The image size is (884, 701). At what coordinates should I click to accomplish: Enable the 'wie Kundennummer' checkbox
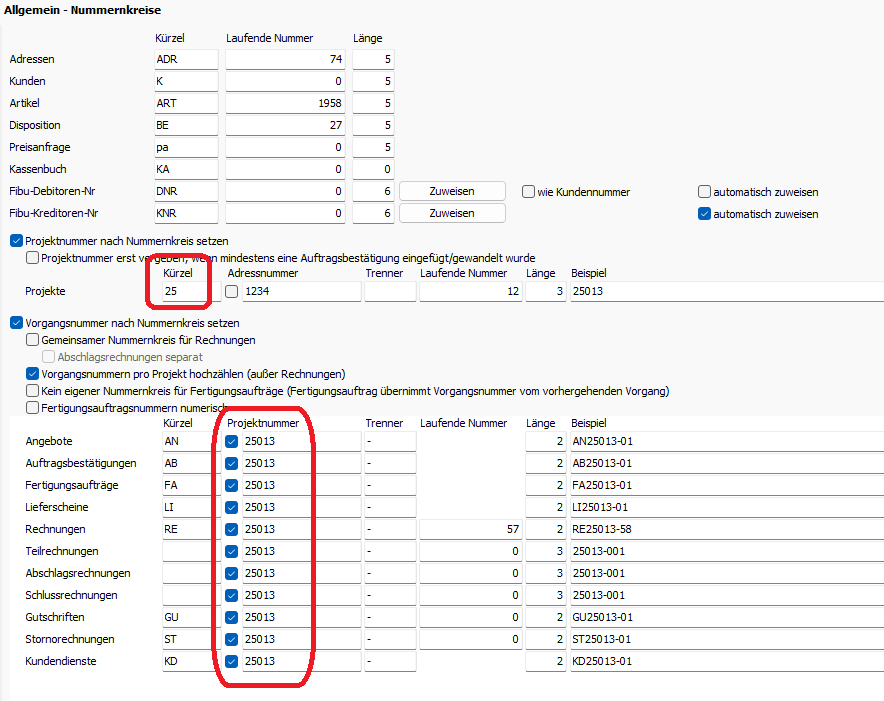(529, 192)
